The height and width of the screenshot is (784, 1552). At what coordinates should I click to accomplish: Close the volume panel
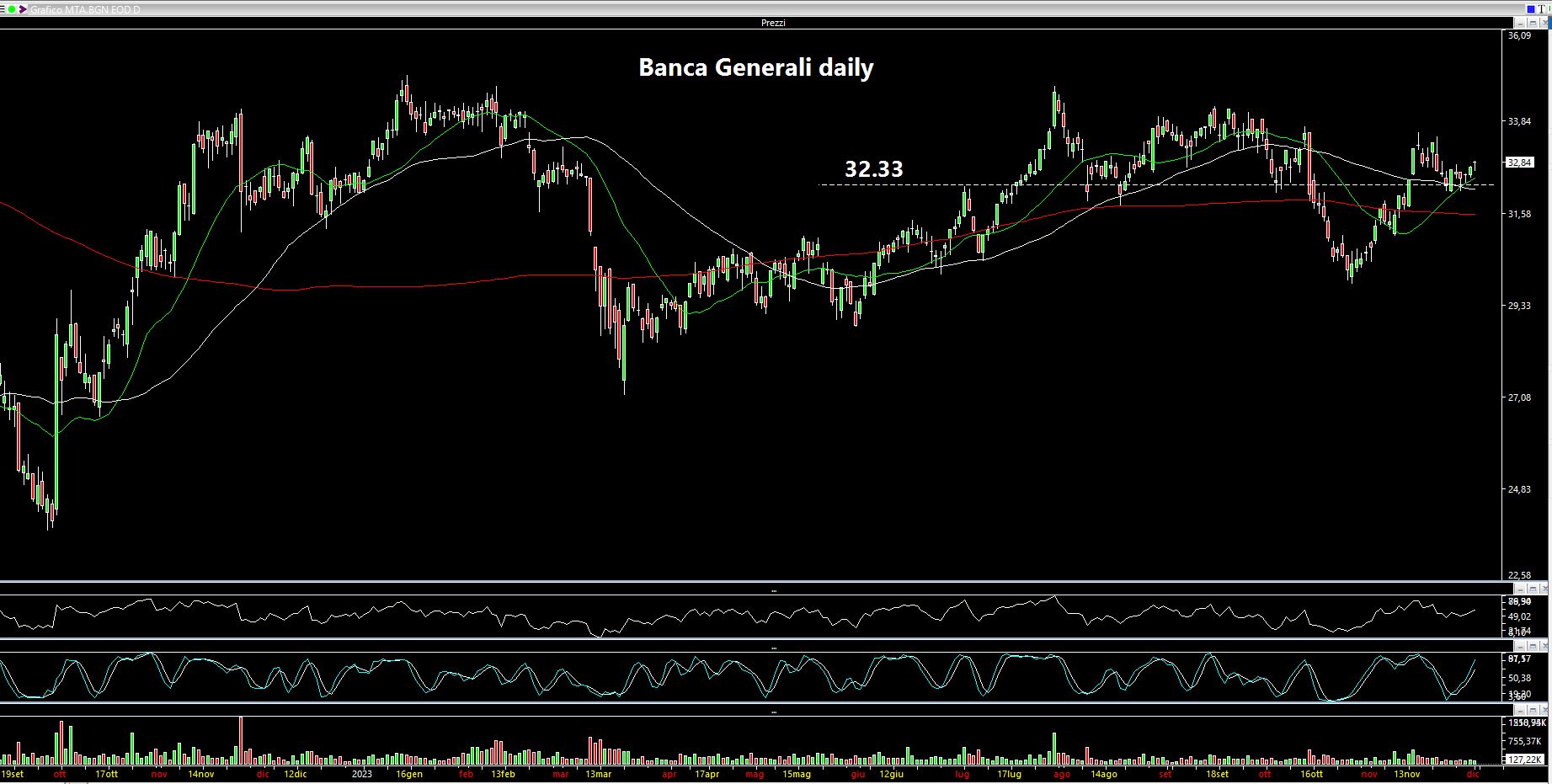point(1544,711)
